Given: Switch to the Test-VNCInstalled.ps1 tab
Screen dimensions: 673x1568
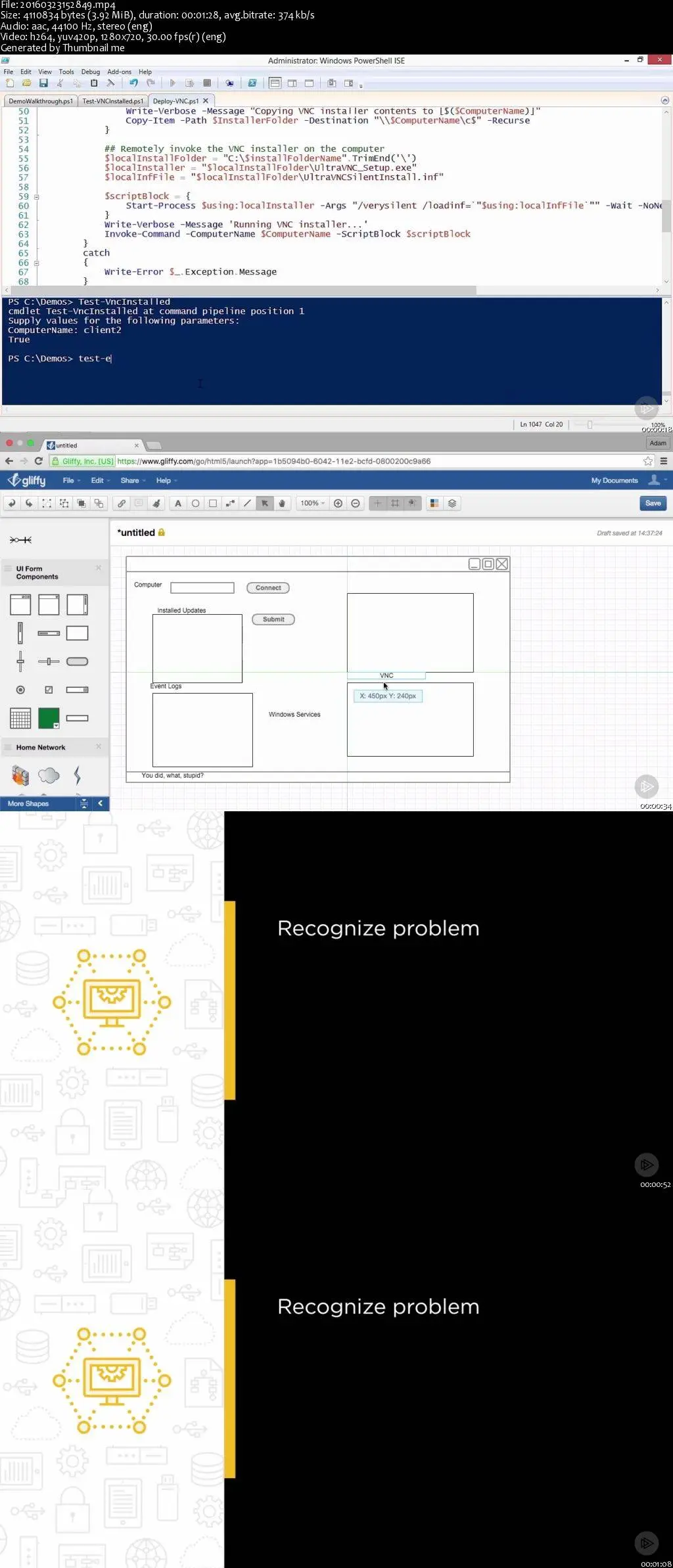Looking at the screenshot, I should pos(112,101).
